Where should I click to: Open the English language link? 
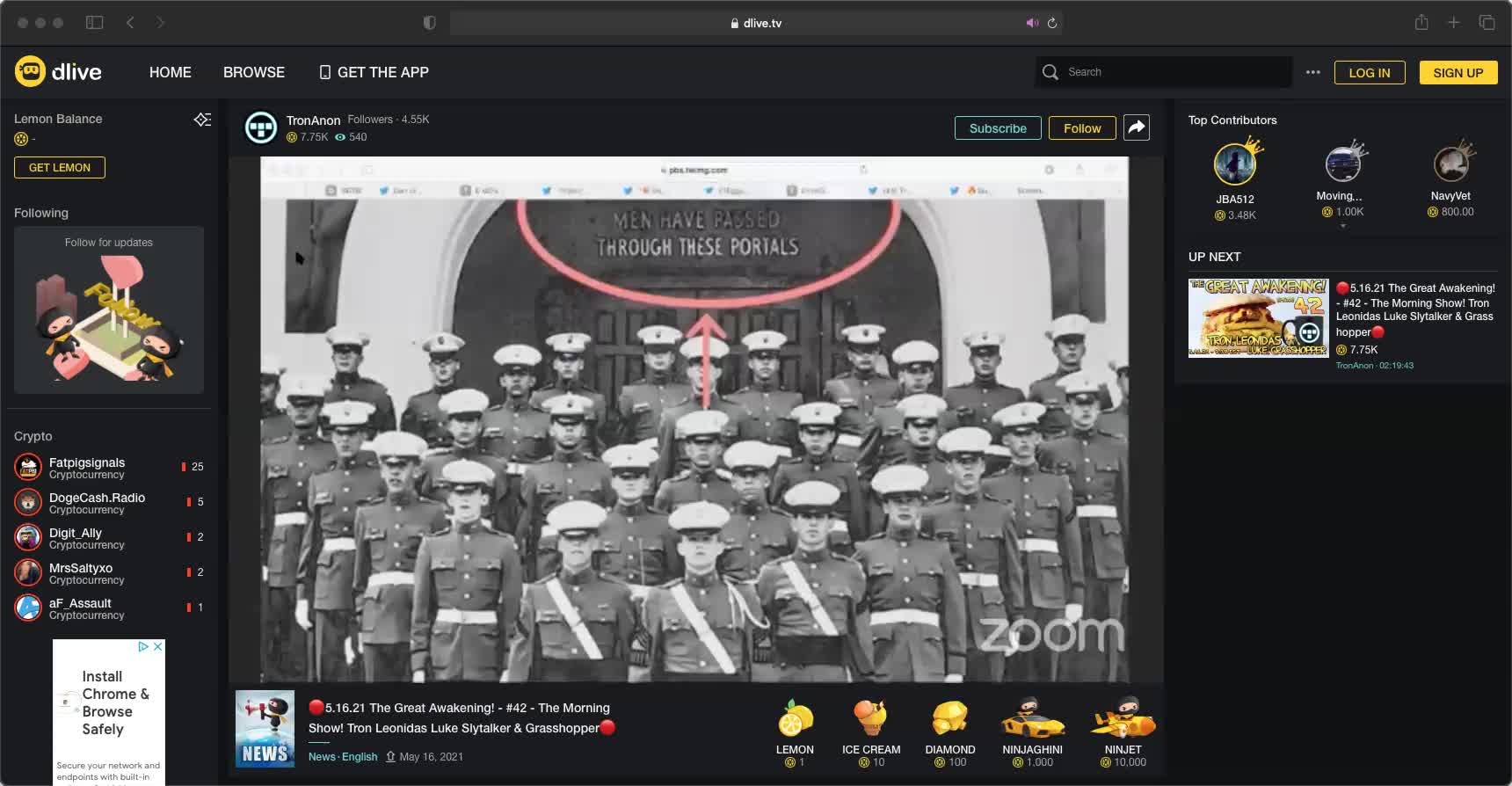[360, 757]
